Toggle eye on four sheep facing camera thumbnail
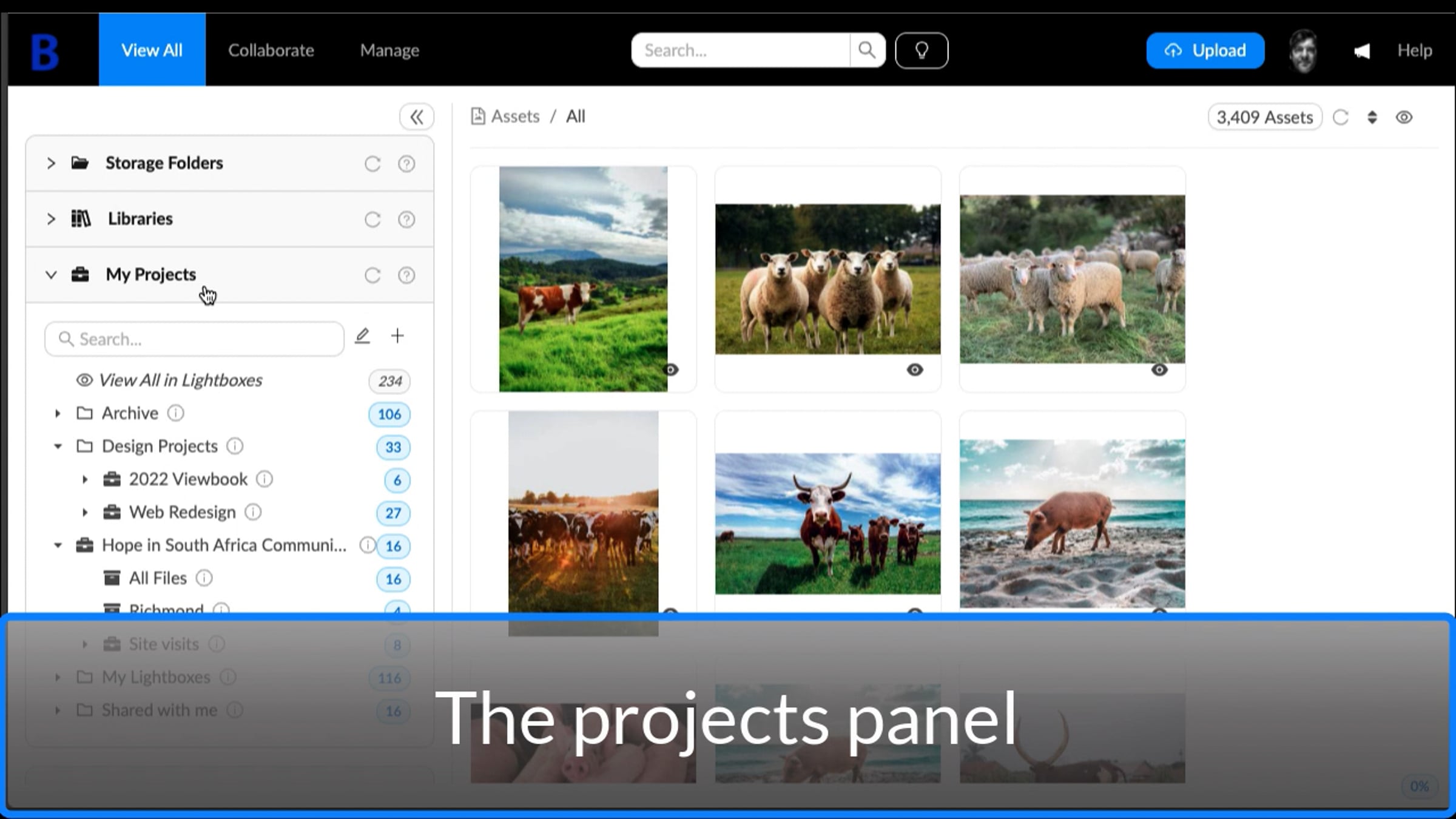 pos(915,369)
